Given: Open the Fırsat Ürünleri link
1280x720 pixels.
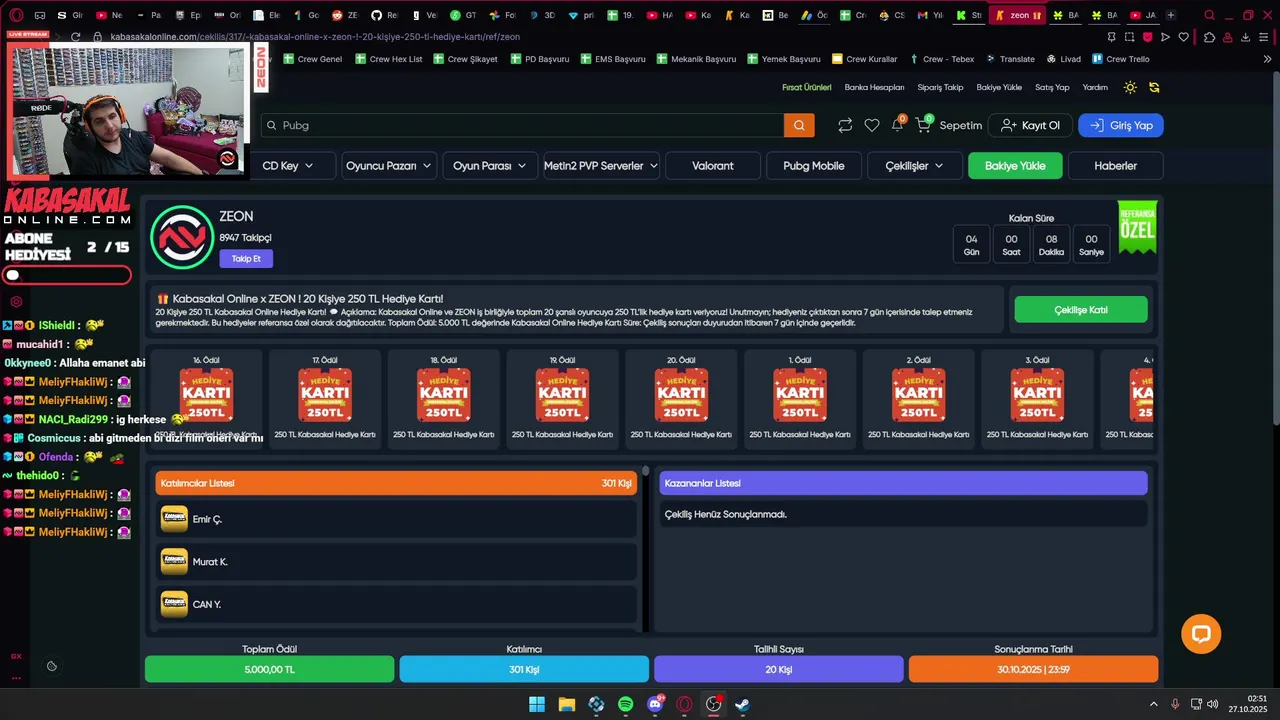Looking at the screenshot, I should 807,87.
